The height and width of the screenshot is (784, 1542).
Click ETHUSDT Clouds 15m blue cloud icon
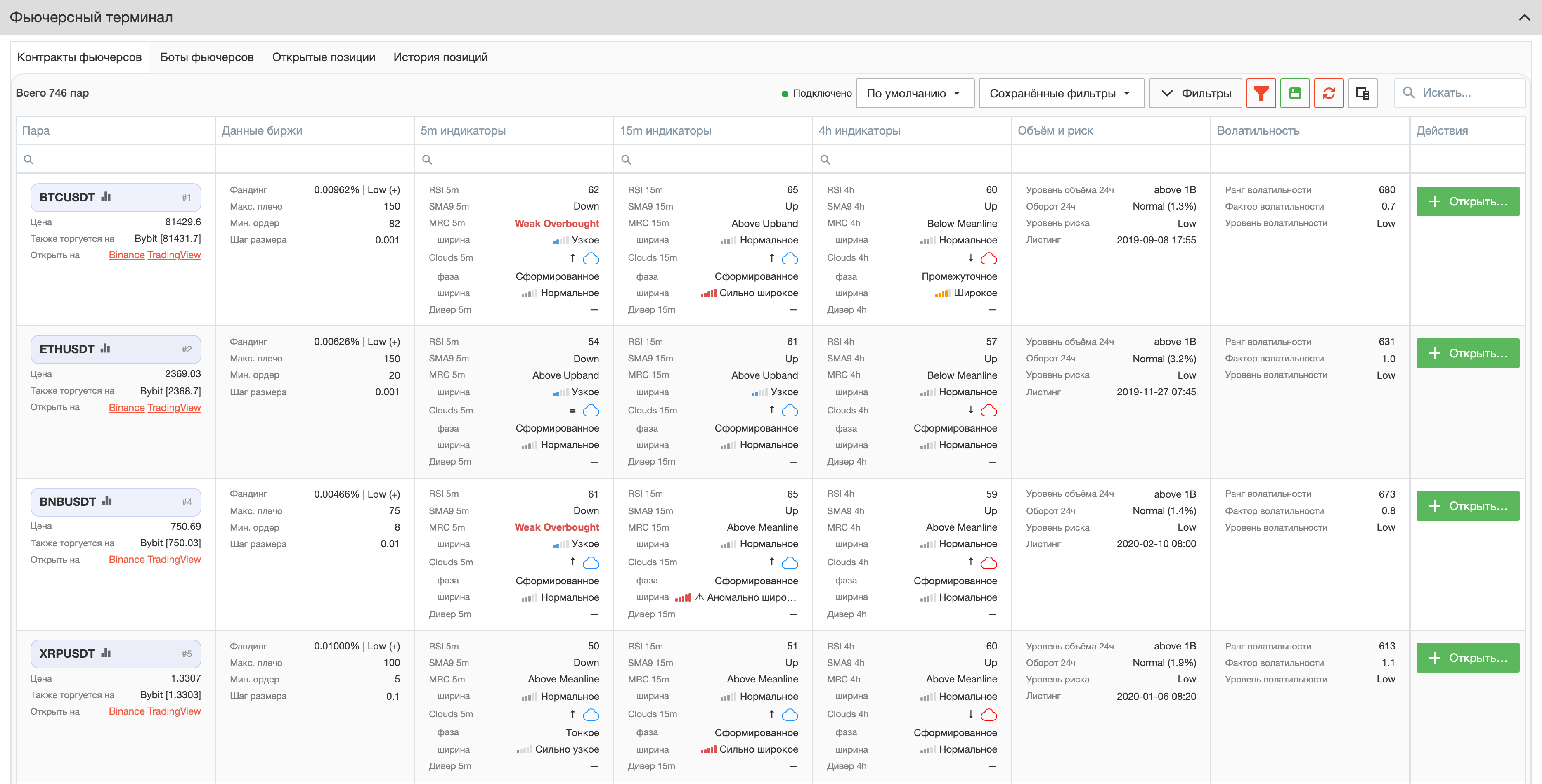pos(790,411)
